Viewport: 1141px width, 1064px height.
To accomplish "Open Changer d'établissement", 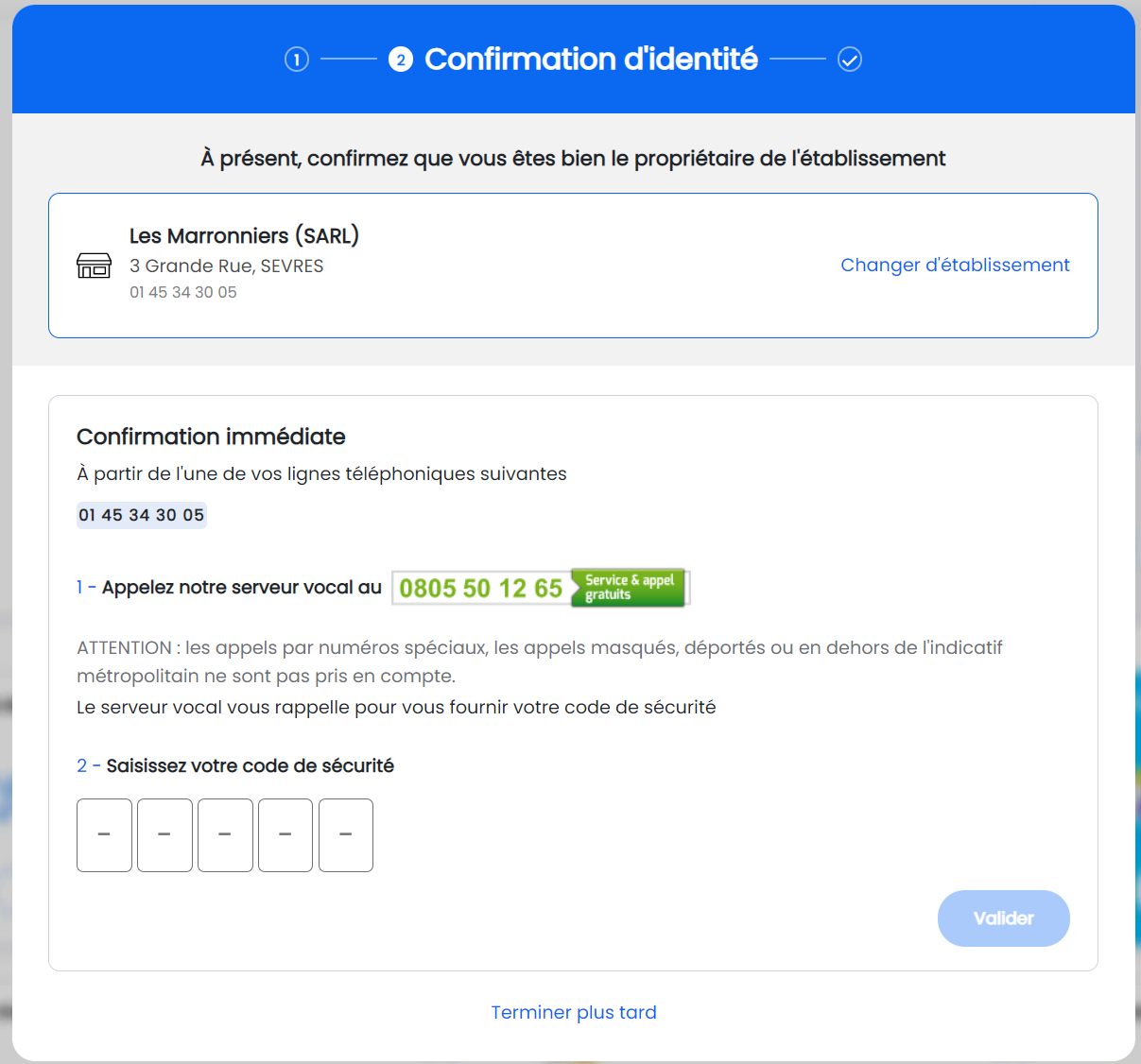I will pos(955,266).
